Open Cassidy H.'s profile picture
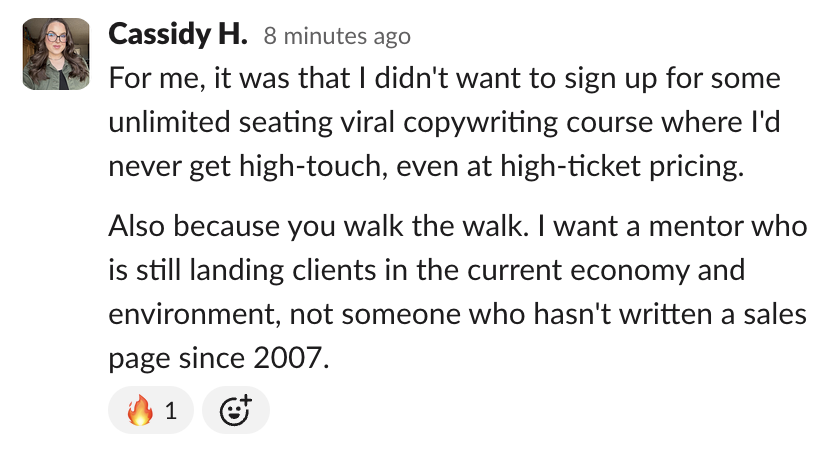 56,54
